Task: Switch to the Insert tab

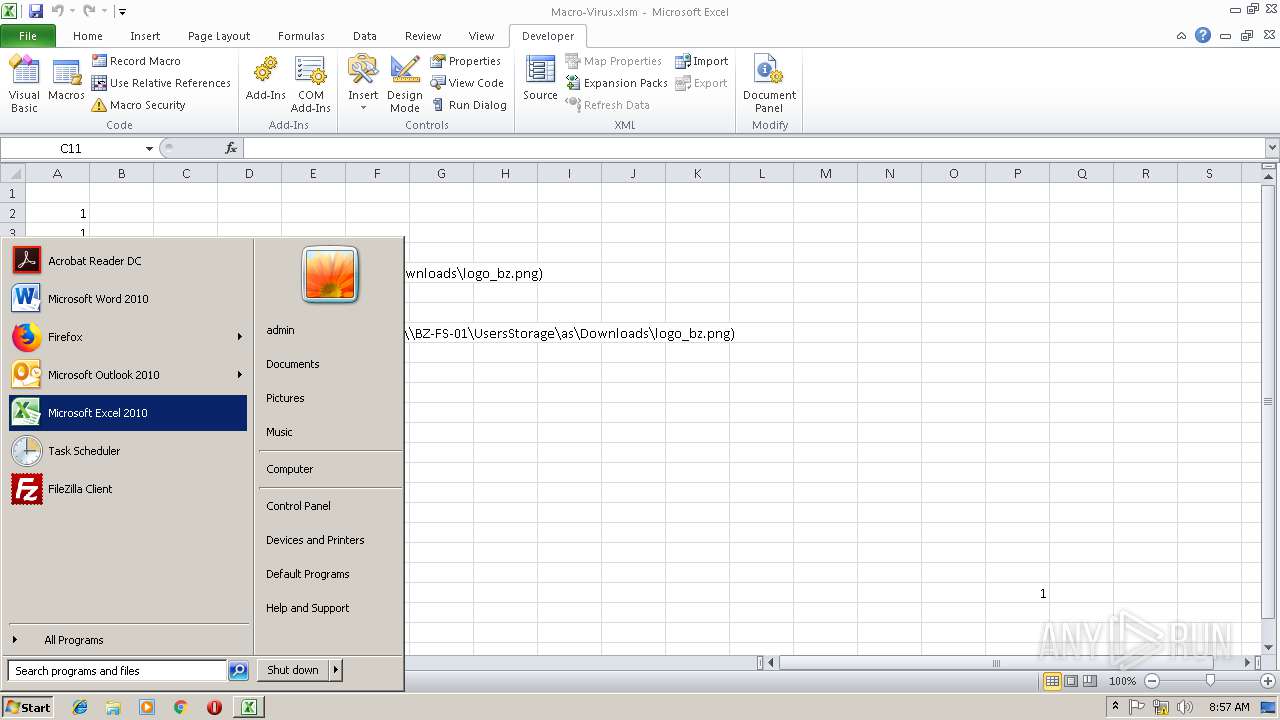Action: (x=145, y=36)
